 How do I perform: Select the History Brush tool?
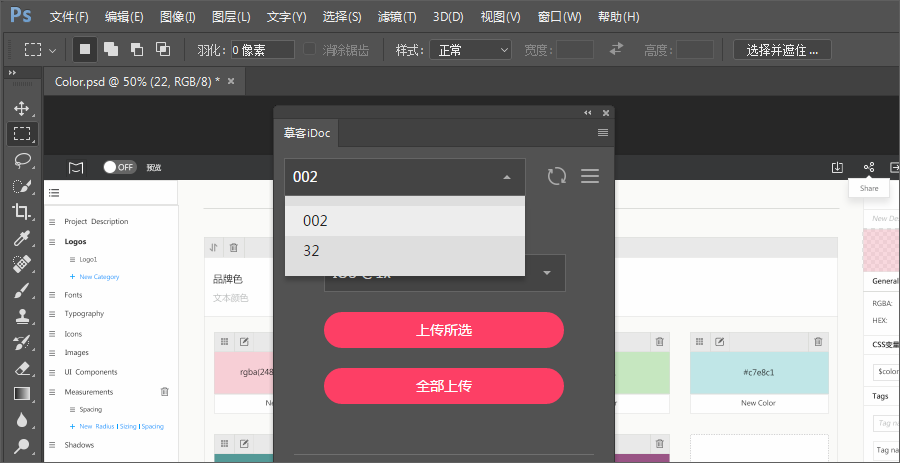[x=22, y=343]
